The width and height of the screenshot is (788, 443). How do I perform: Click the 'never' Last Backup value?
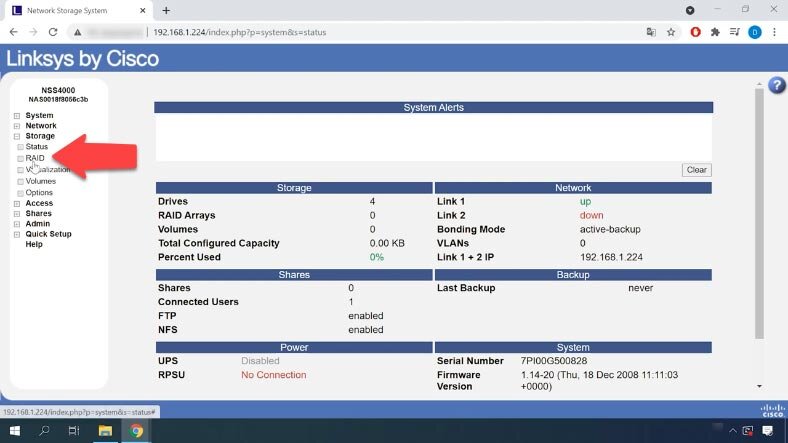pos(640,288)
